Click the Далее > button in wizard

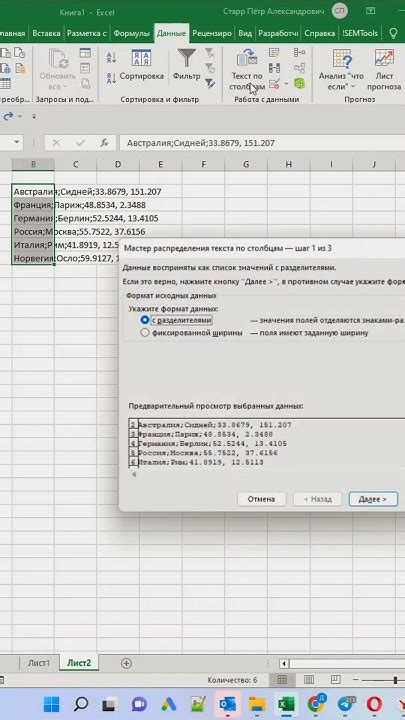[x=373, y=499]
